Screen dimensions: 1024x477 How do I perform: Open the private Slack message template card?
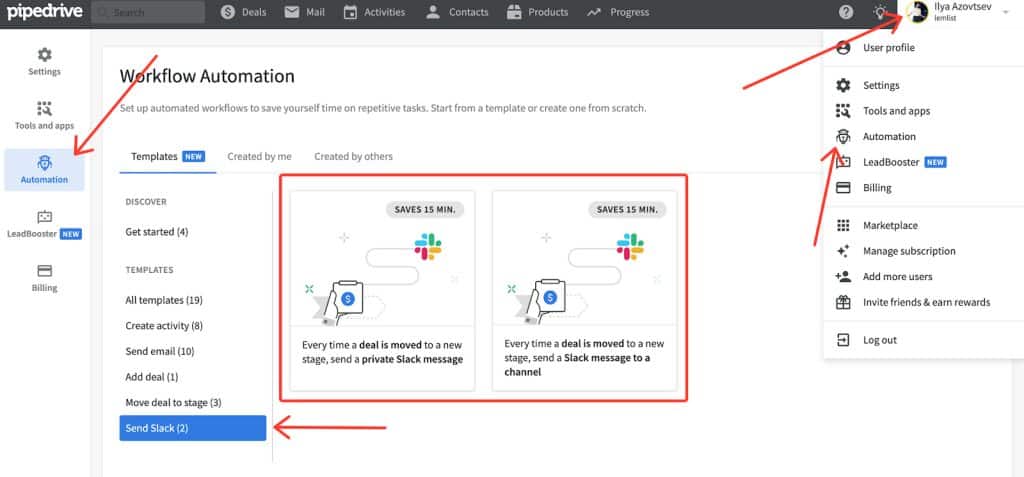(x=382, y=290)
